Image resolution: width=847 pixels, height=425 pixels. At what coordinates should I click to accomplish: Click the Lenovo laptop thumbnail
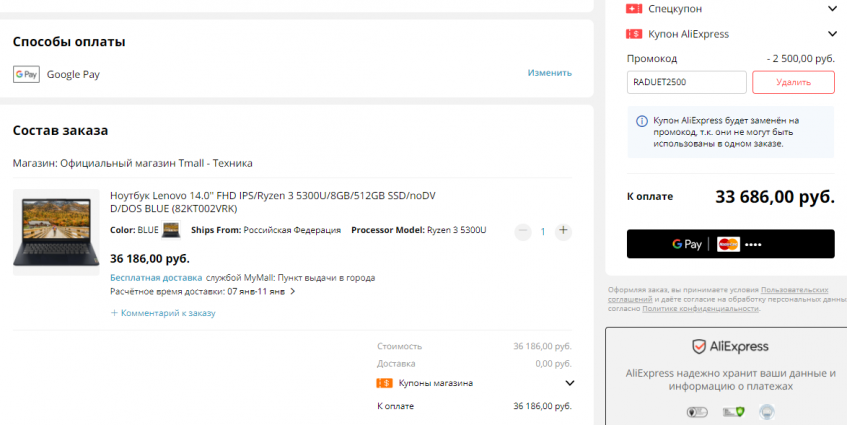pos(56,232)
